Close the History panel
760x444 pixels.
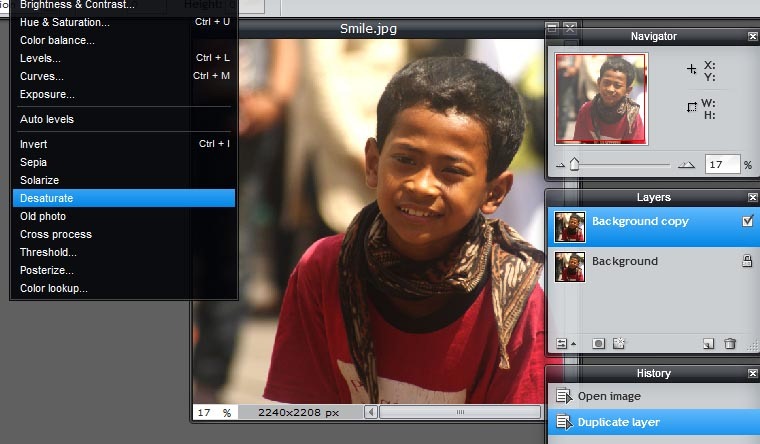752,373
